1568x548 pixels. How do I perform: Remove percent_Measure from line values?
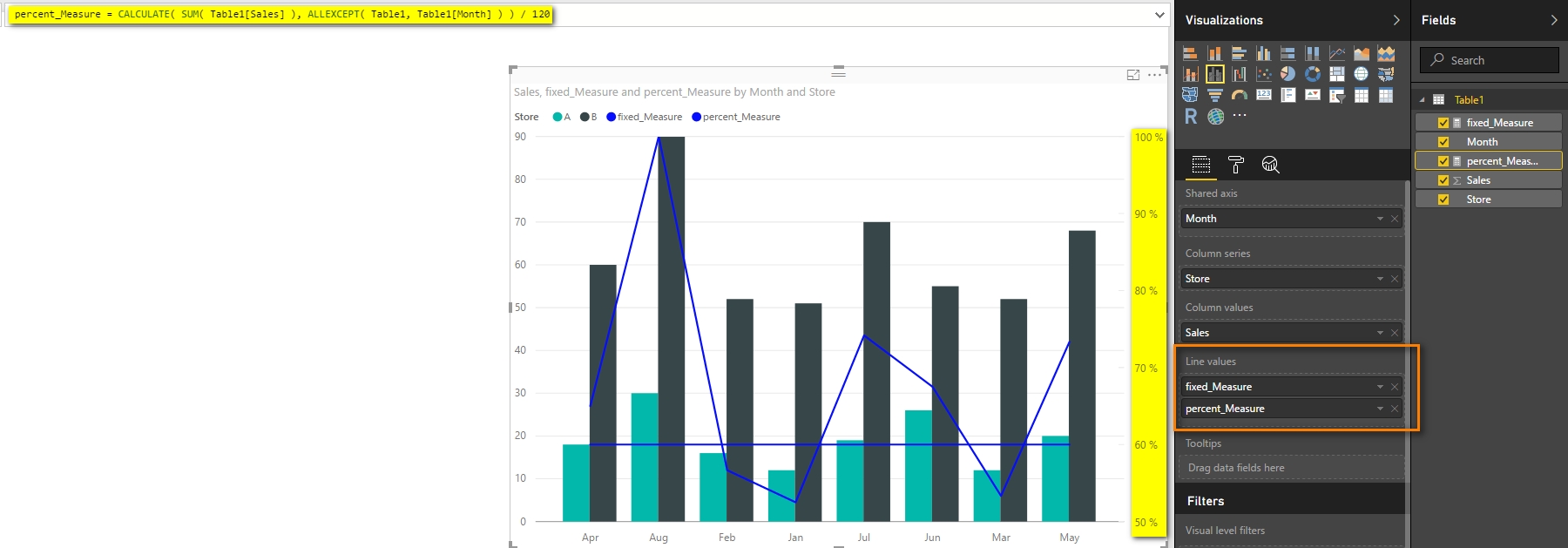point(1395,409)
